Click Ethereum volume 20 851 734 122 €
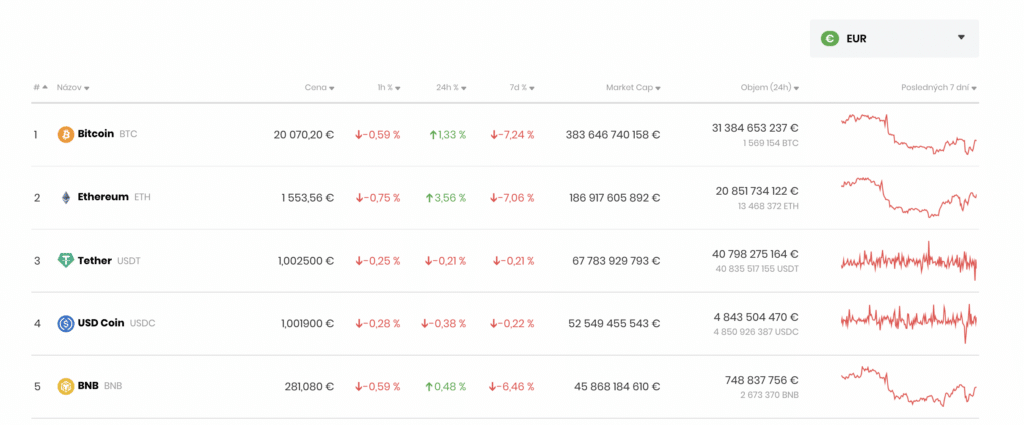 click(x=757, y=191)
